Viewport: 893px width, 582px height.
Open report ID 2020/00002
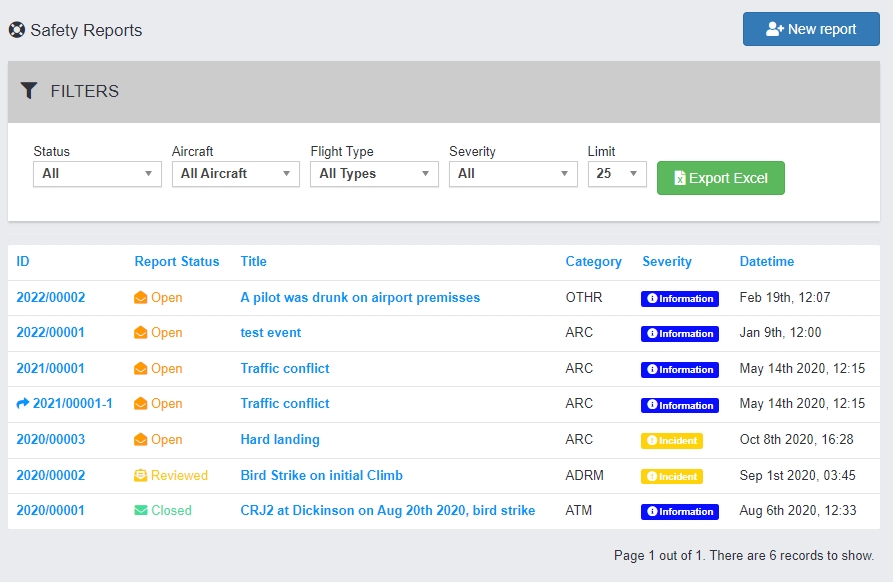pos(51,476)
